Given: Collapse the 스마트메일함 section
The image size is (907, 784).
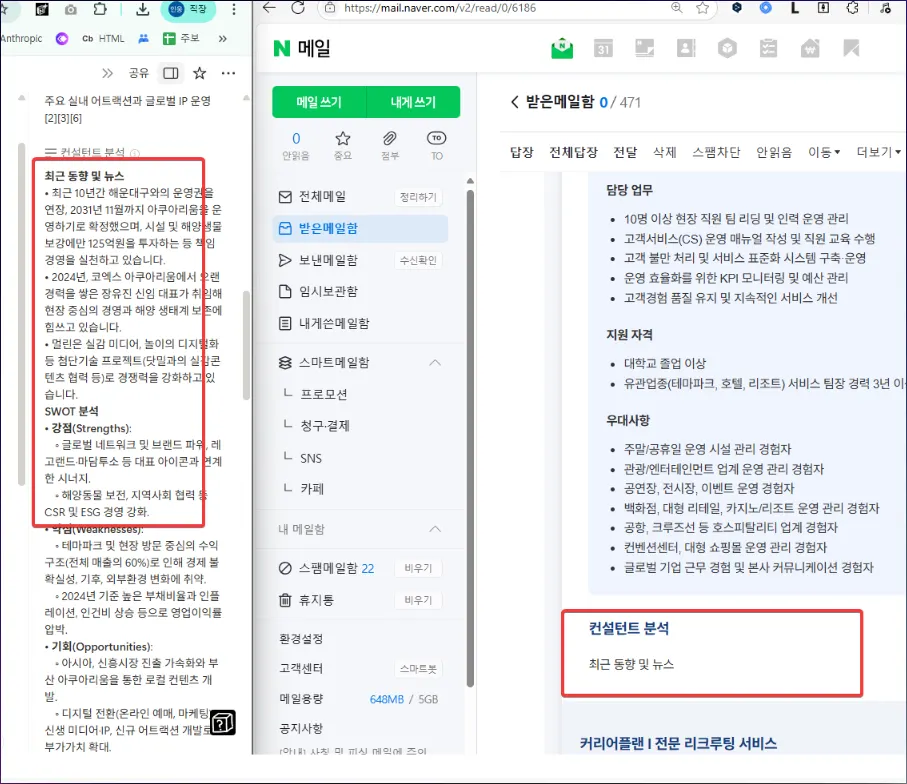Looking at the screenshot, I should click(x=435, y=363).
